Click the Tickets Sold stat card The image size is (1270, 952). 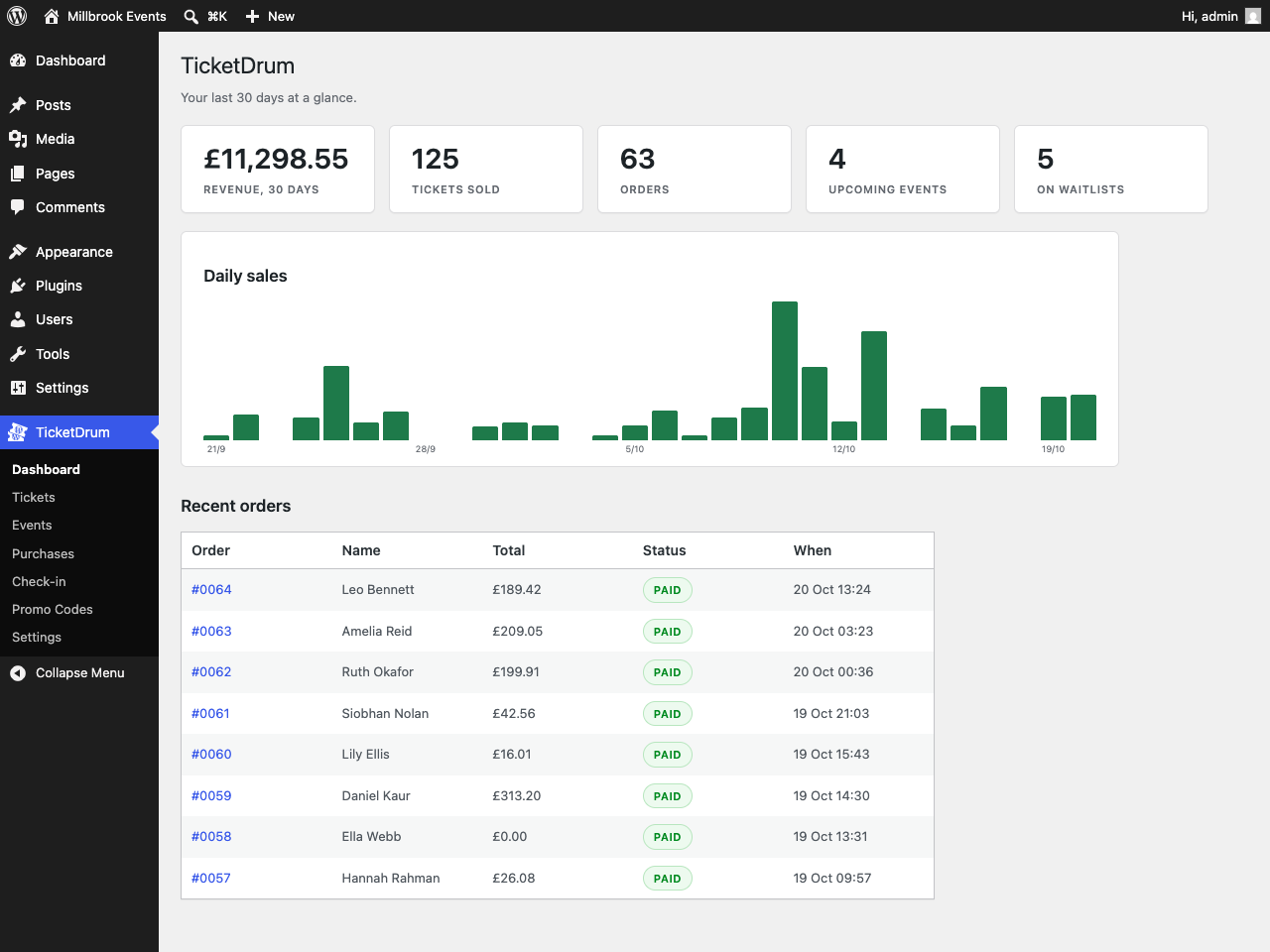[486, 169]
